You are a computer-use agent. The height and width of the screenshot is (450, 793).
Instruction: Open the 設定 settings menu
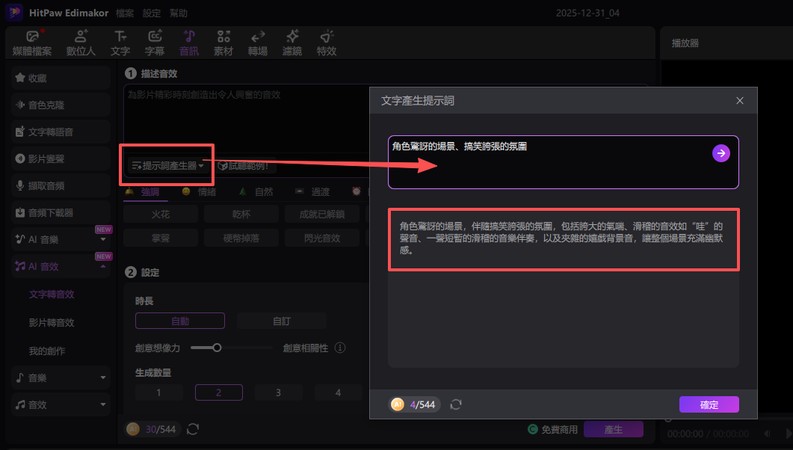(x=151, y=13)
